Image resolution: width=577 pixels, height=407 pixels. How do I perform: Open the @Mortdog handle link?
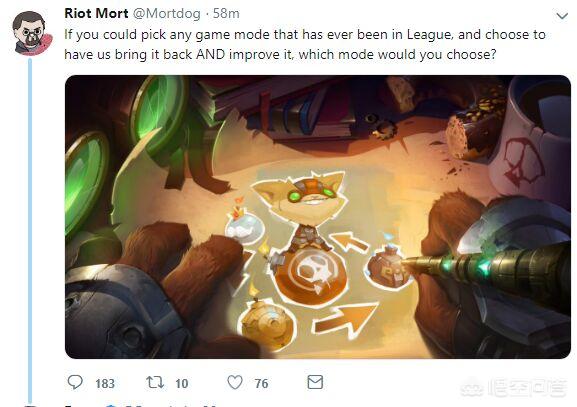166,14
